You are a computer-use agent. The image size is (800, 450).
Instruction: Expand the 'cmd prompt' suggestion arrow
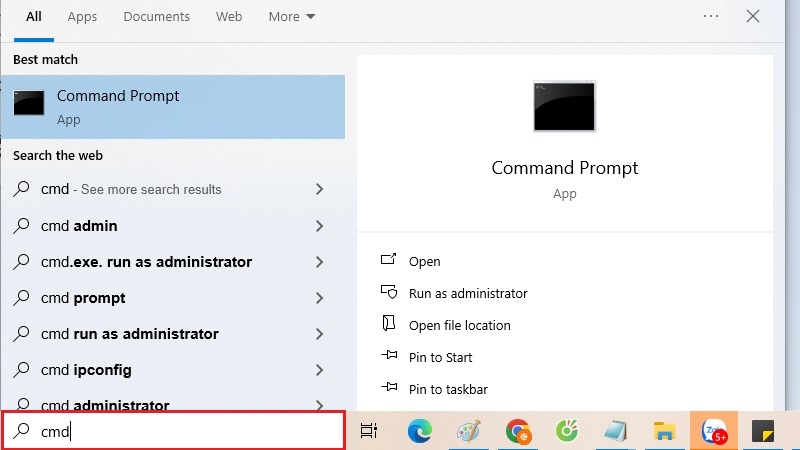pos(319,298)
